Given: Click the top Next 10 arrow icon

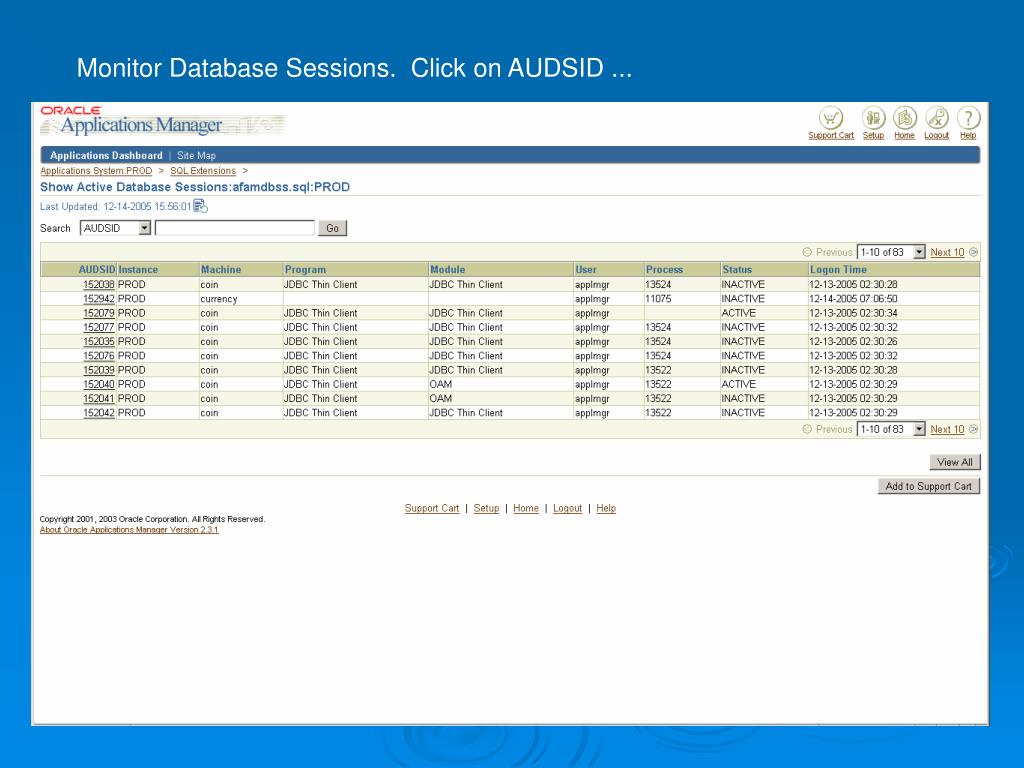Looking at the screenshot, I should [974, 252].
